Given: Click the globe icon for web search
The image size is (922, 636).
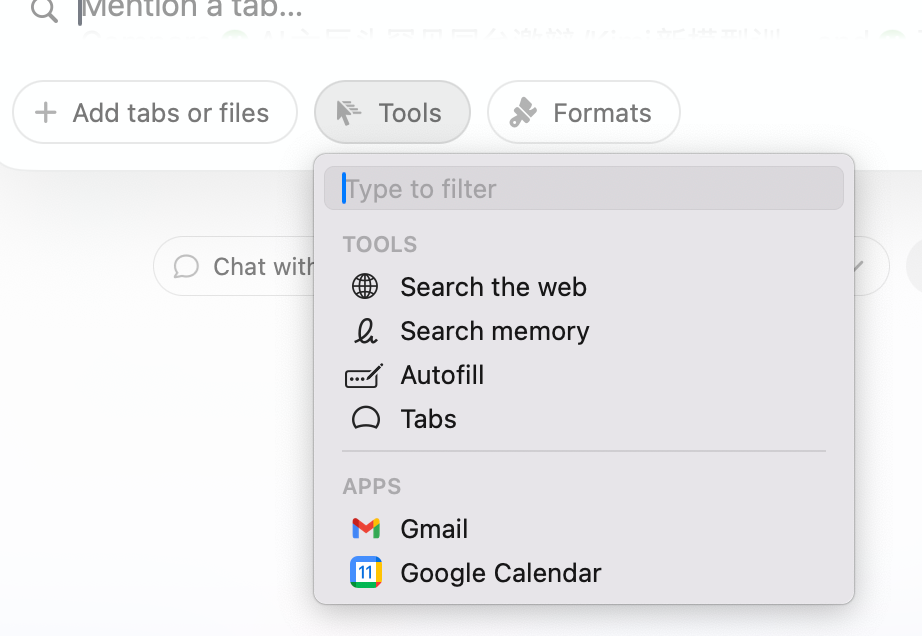Looking at the screenshot, I should click(x=365, y=287).
